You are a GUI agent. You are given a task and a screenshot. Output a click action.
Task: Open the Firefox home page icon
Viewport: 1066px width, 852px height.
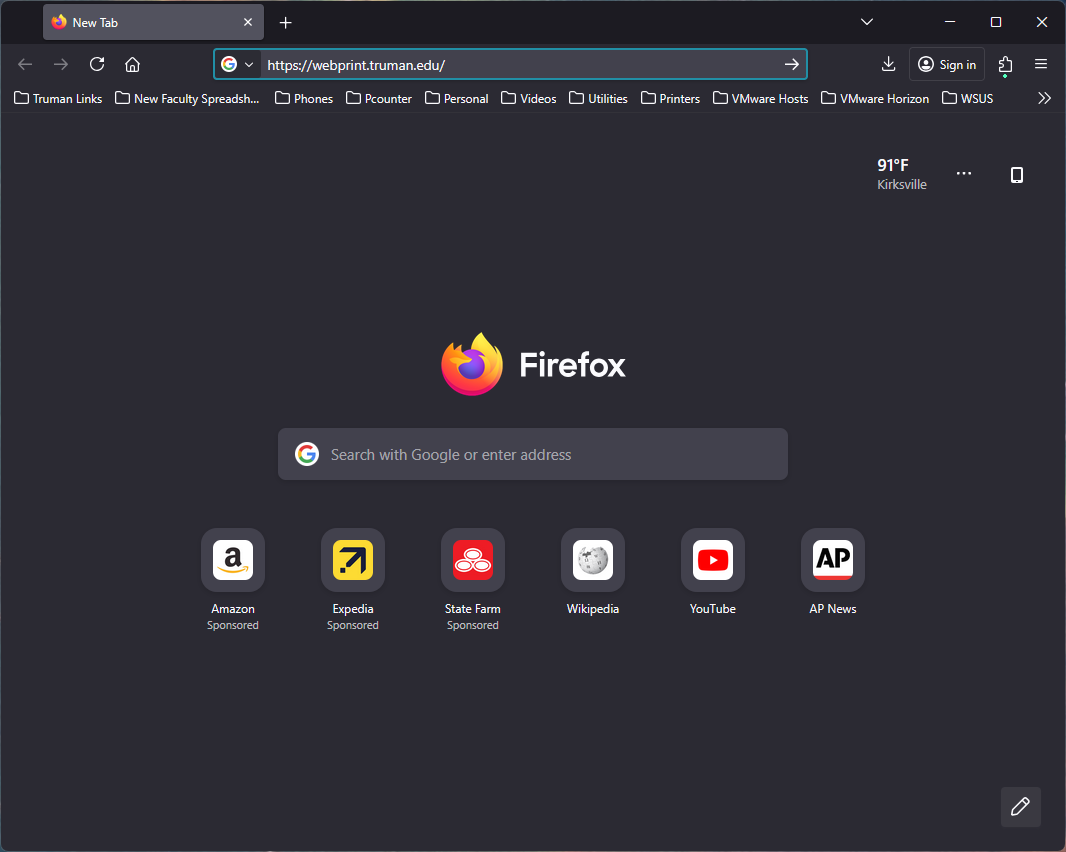[133, 65]
